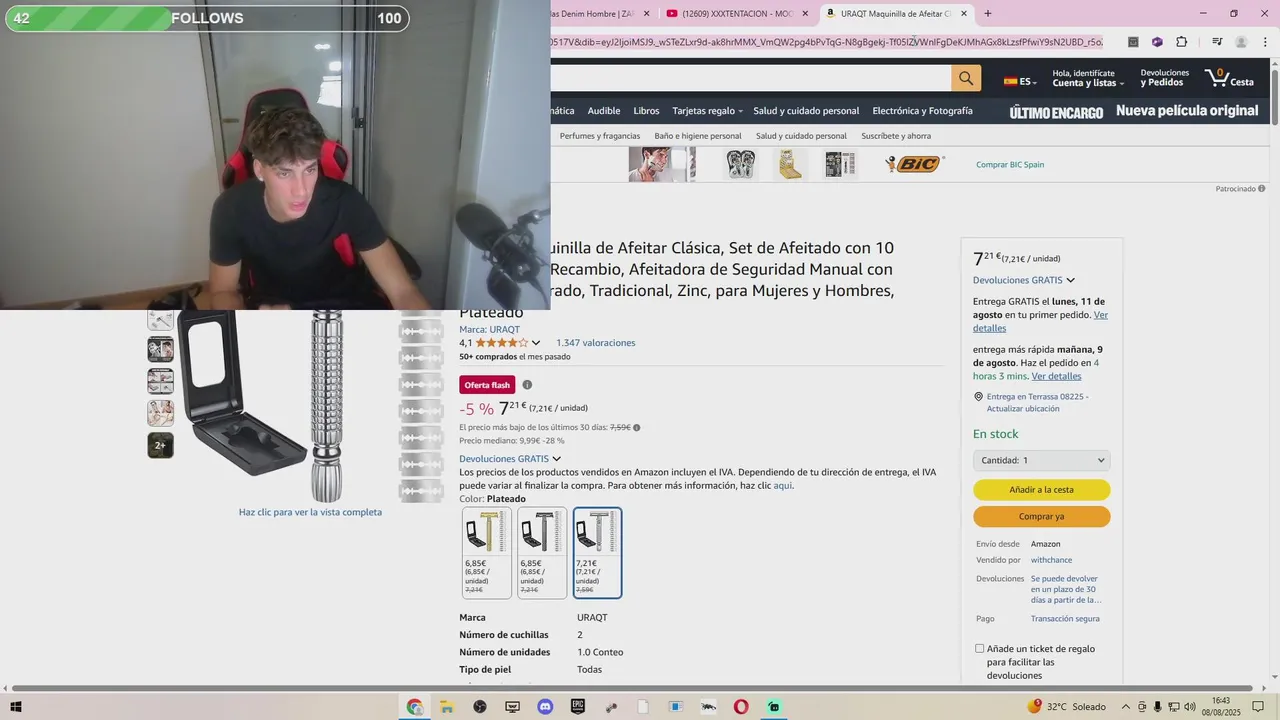The width and height of the screenshot is (1280, 720).
Task: Select the black color variant 6,85€
Action: 542,553
